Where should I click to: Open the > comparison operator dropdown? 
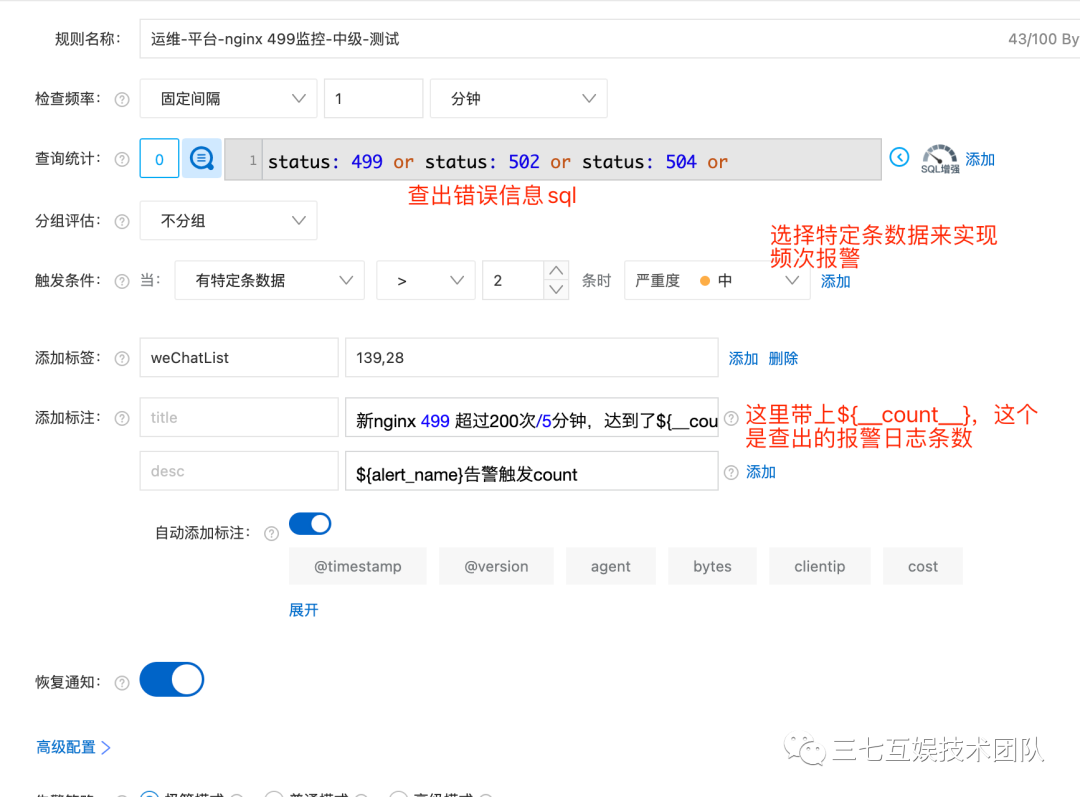coord(426,280)
